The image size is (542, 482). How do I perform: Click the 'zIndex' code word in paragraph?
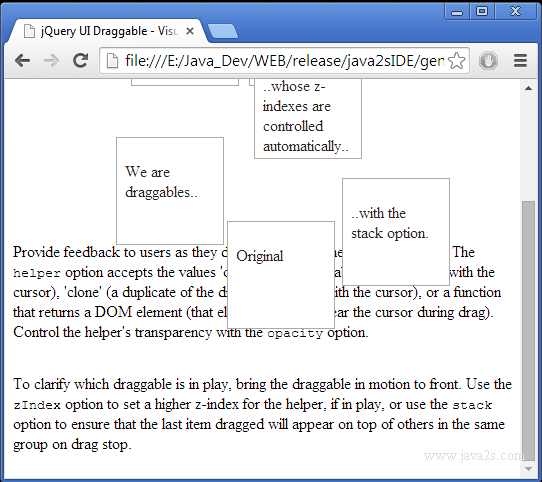pos(37,405)
